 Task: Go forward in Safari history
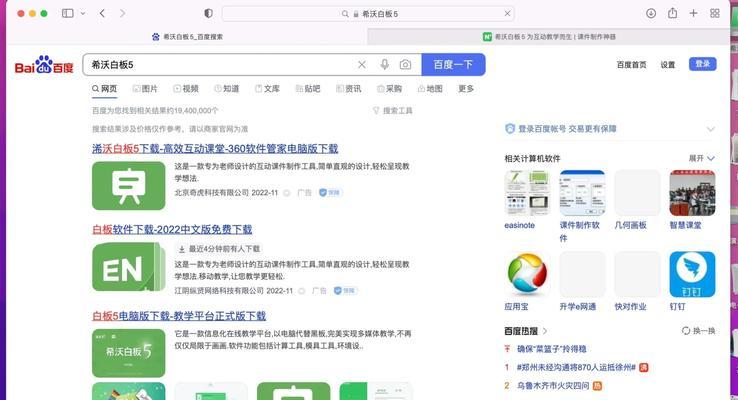[x=122, y=13]
